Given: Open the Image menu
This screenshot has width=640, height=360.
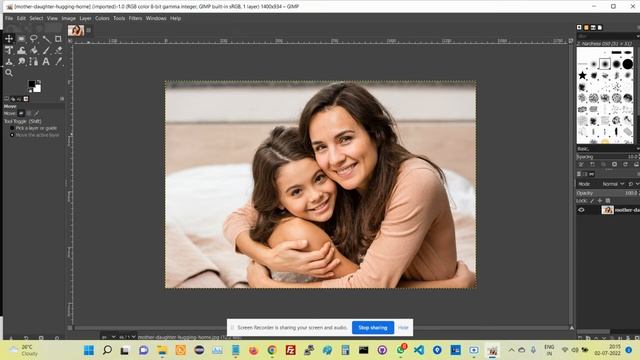Looking at the screenshot, I should tap(69, 18).
